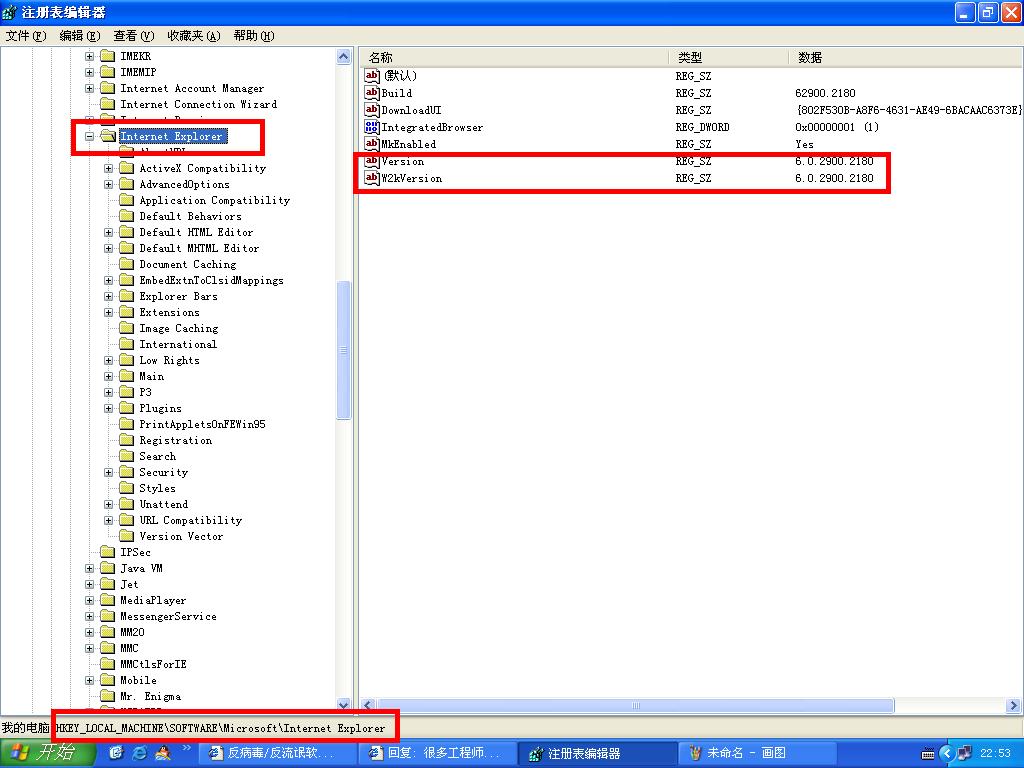
Task: Click the 注册表编辑器 taskbar button
Action: tap(598, 754)
